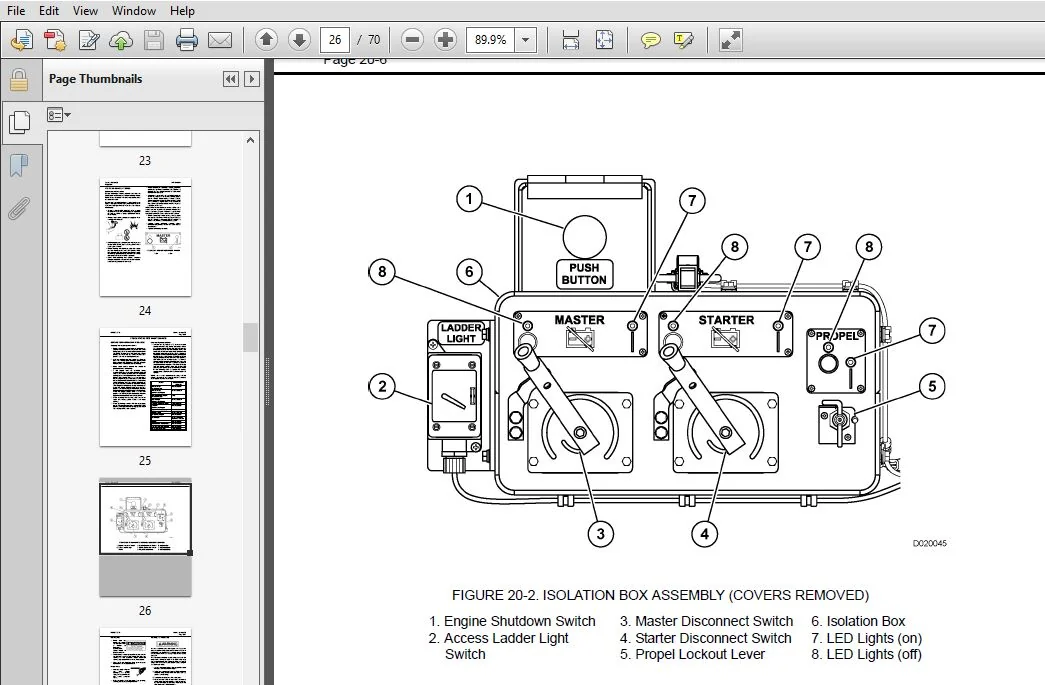Zoom in with the plus button
Viewport: 1045px width, 685px height.
445,39
